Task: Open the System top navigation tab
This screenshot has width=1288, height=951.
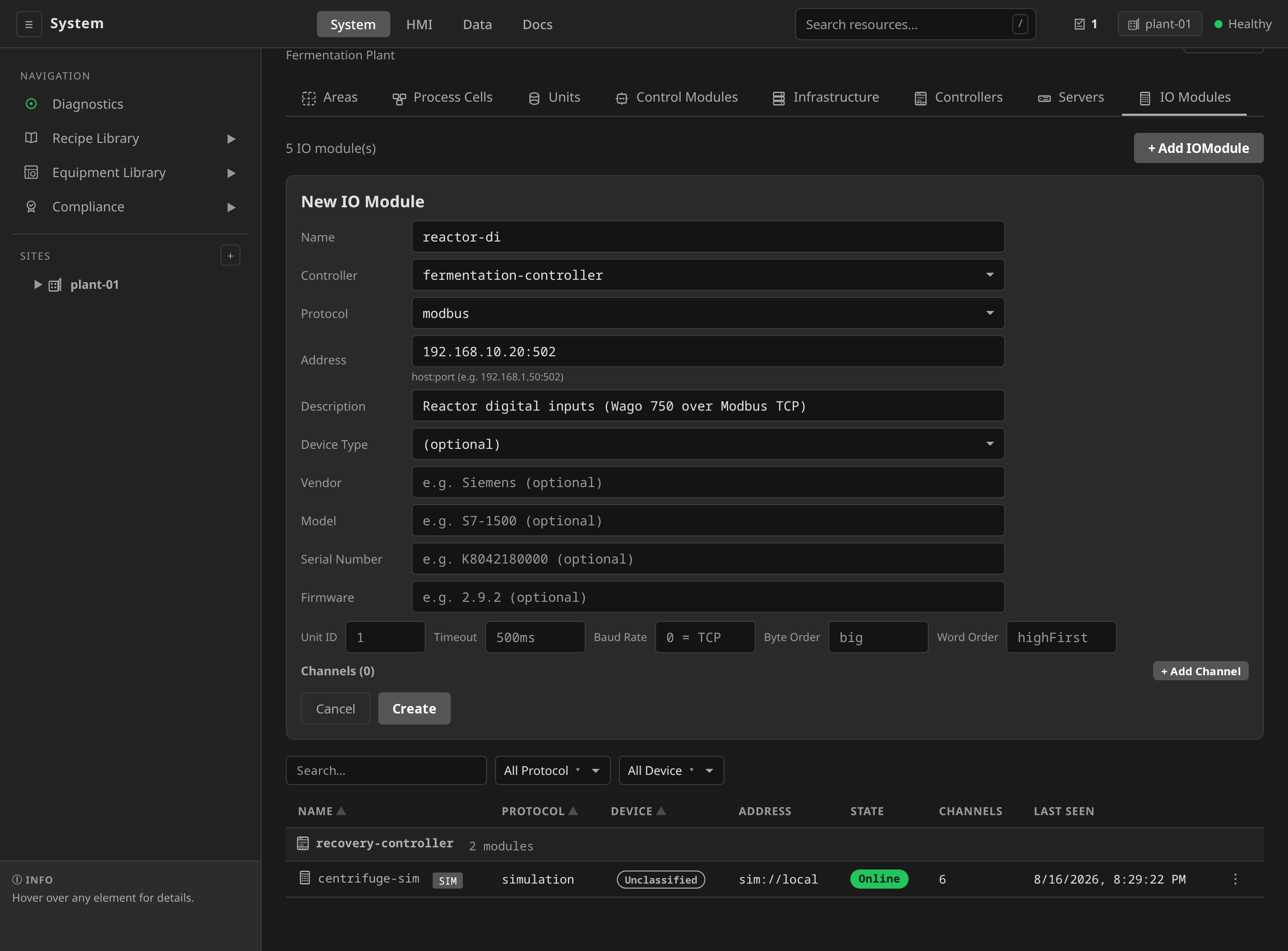Action: click(353, 24)
